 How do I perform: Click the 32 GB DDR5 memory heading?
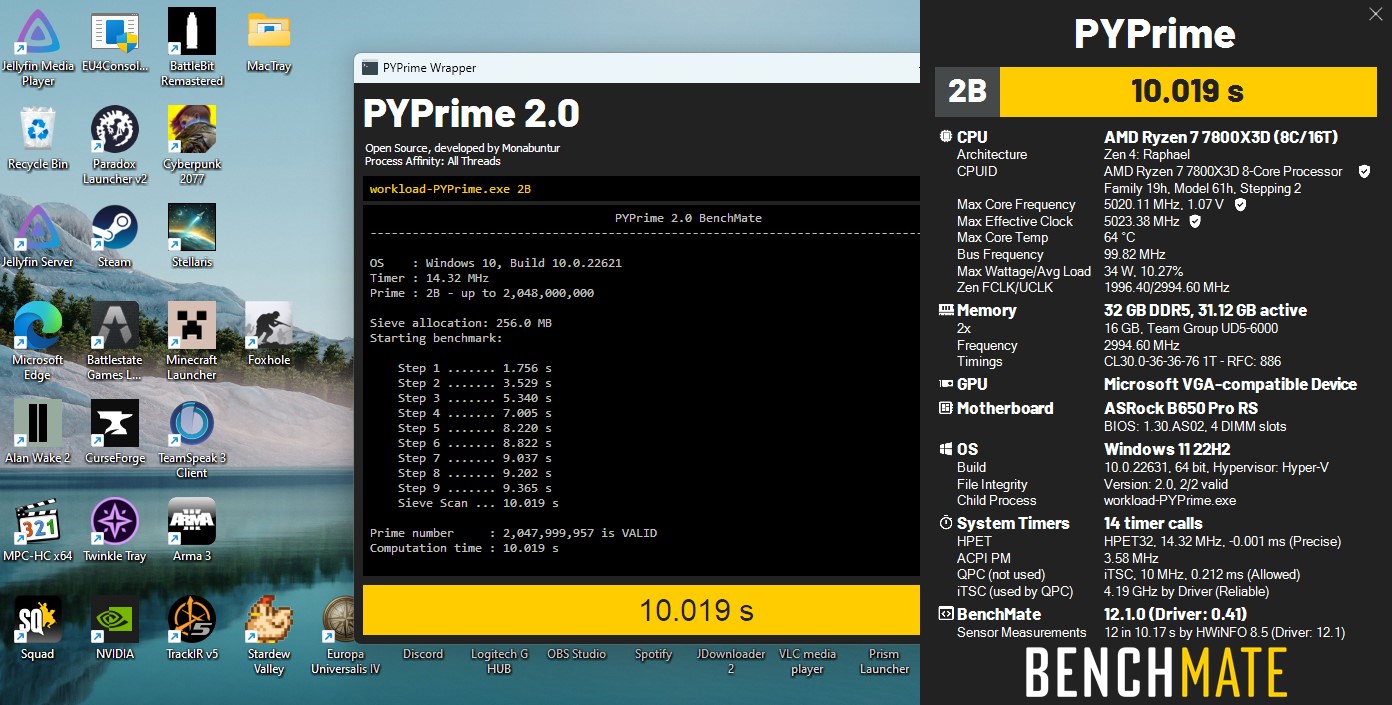click(1205, 310)
